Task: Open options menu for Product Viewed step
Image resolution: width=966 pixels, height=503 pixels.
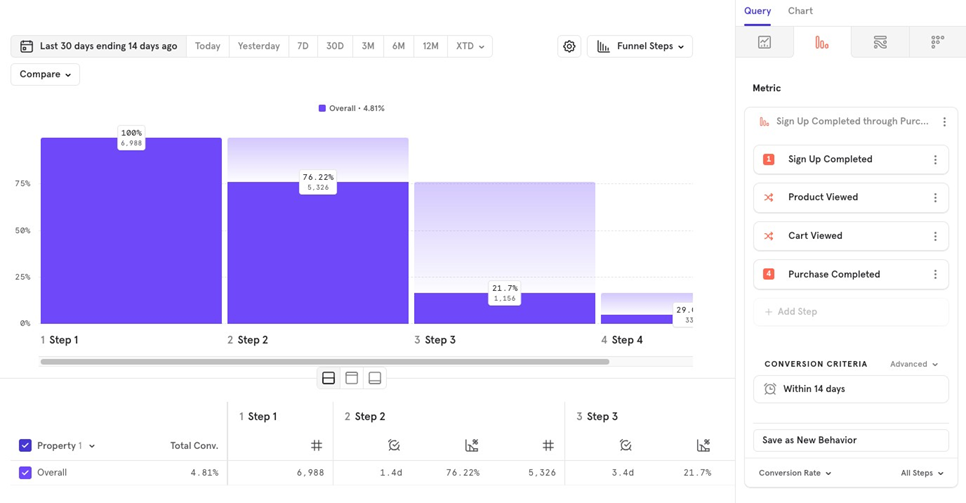Action: coord(935,198)
